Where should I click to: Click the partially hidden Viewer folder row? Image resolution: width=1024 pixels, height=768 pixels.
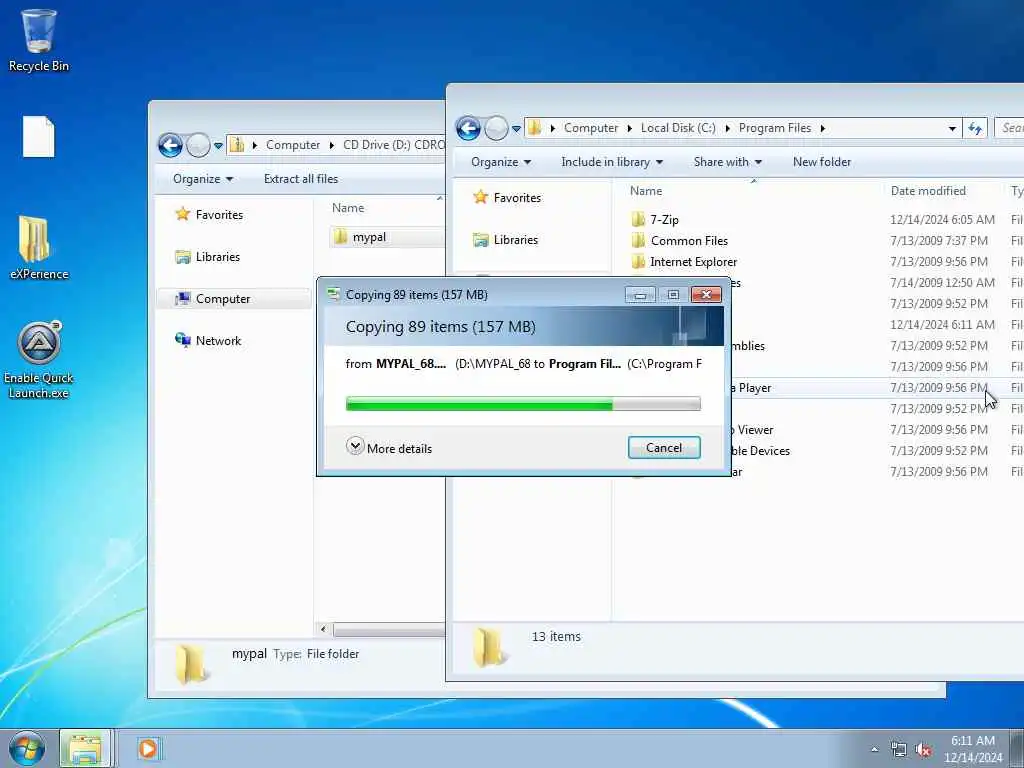(754, 430)
